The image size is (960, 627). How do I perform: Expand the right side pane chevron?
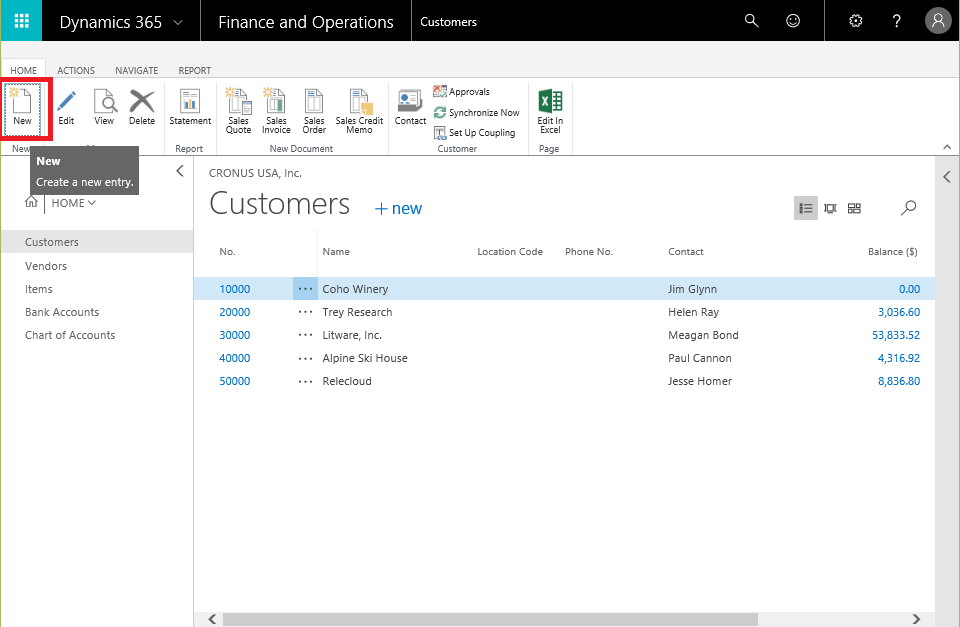point(947,177)
